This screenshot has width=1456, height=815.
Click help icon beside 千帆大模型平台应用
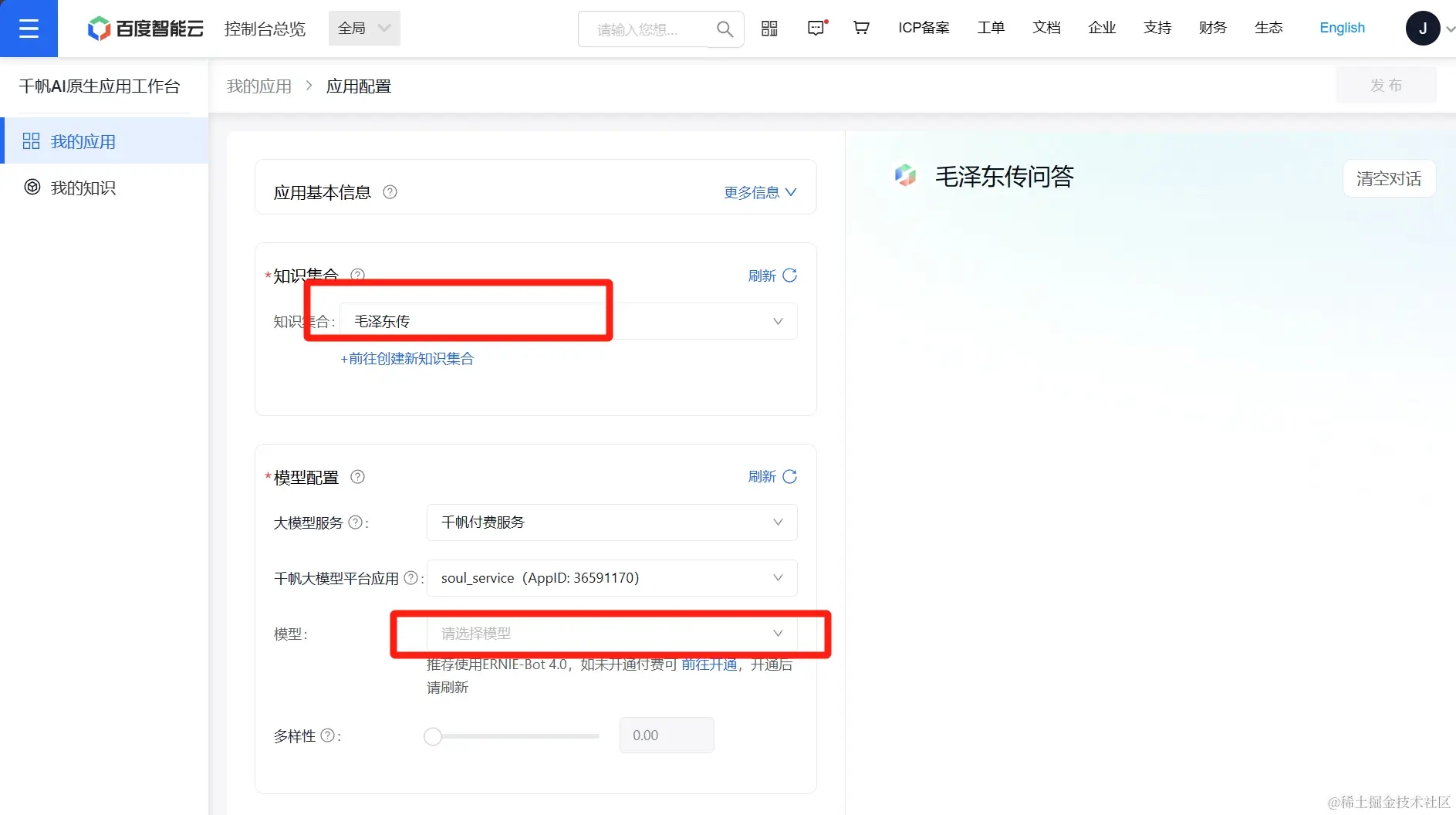click(411, 578)
